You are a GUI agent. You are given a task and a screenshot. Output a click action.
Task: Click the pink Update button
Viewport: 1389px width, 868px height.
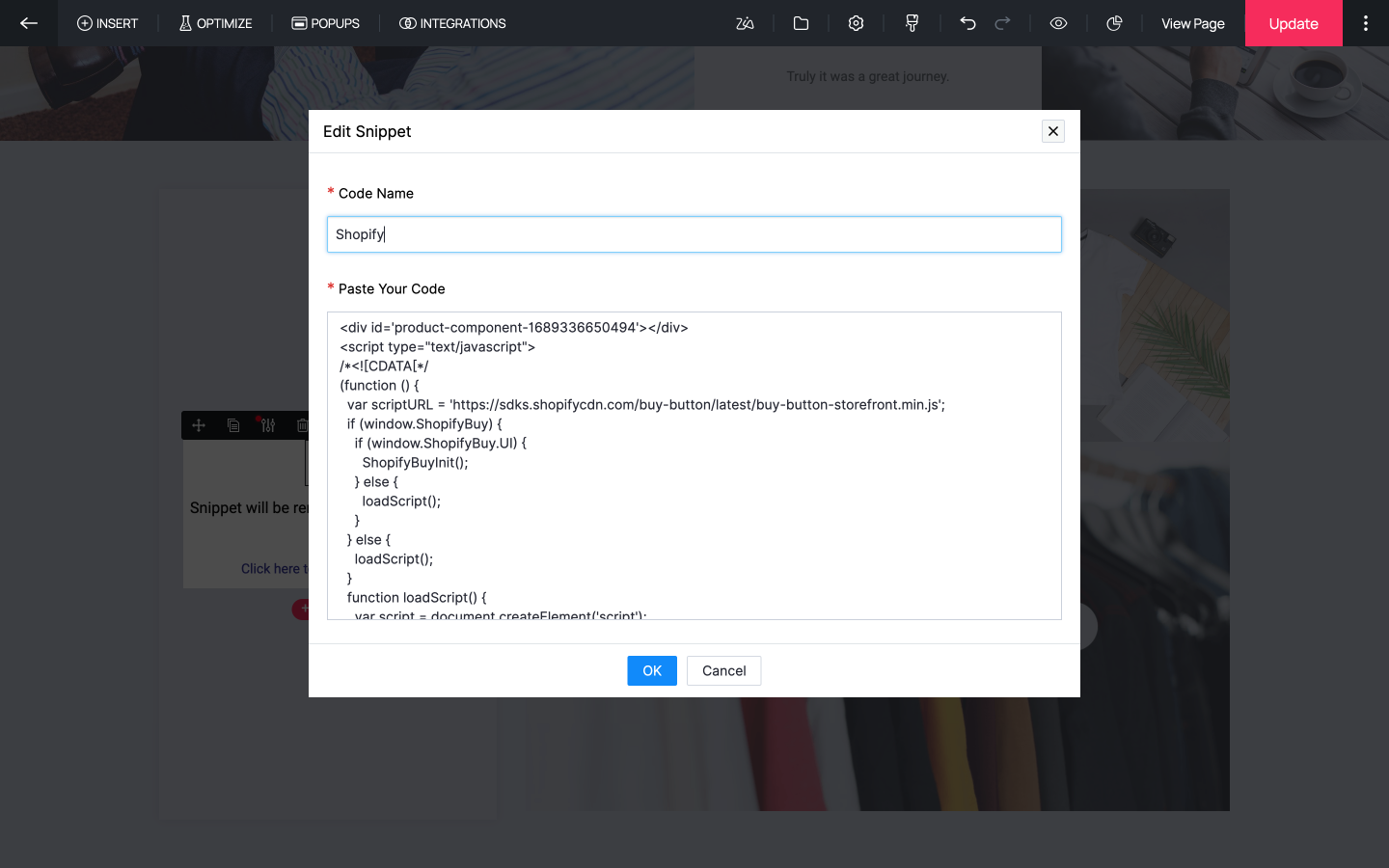1294,23
